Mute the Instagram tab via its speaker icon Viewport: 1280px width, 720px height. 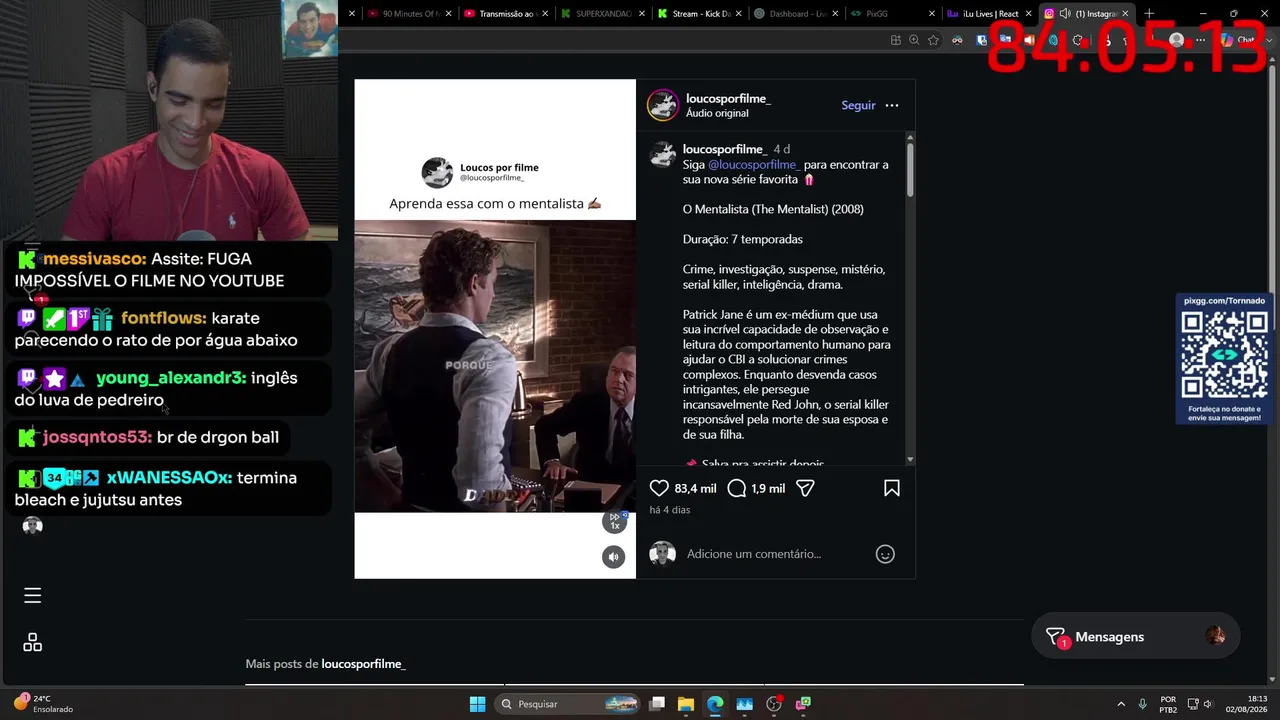pos(1065,14)
